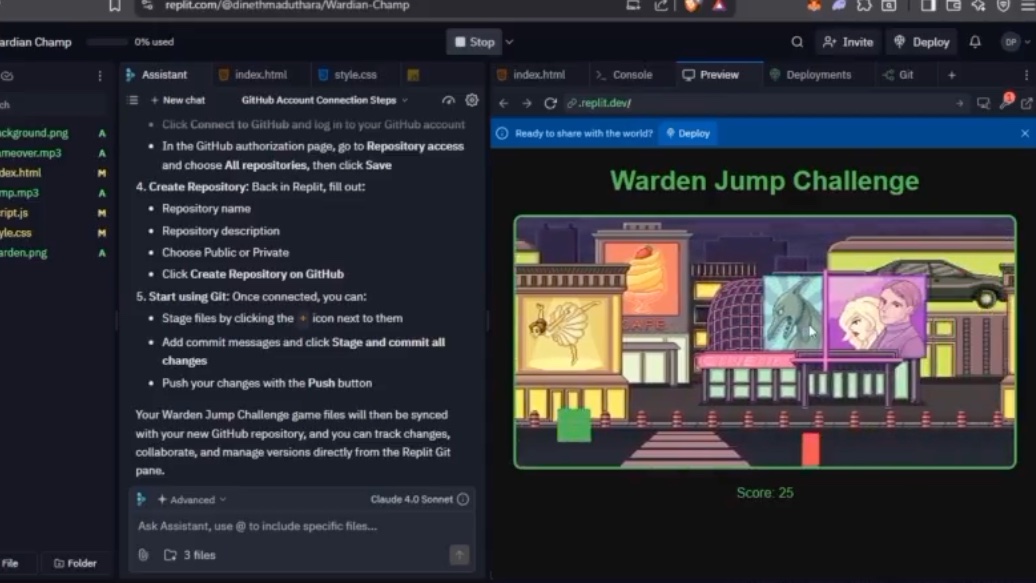This screenshot has height=583, width=1036.
Task: Start a New chat
Action: click(178, 100)
